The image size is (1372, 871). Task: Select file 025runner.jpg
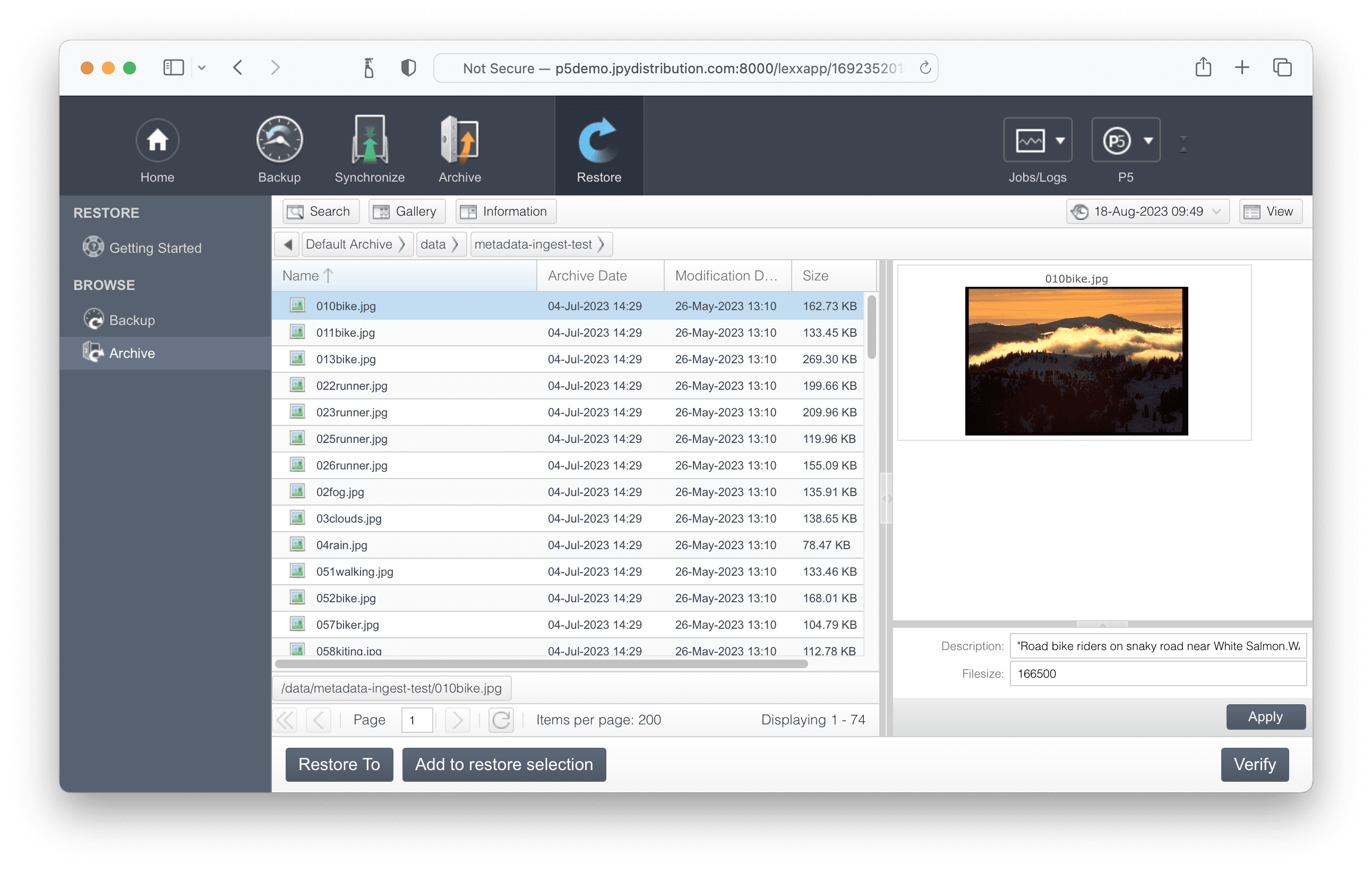point(568,439)
